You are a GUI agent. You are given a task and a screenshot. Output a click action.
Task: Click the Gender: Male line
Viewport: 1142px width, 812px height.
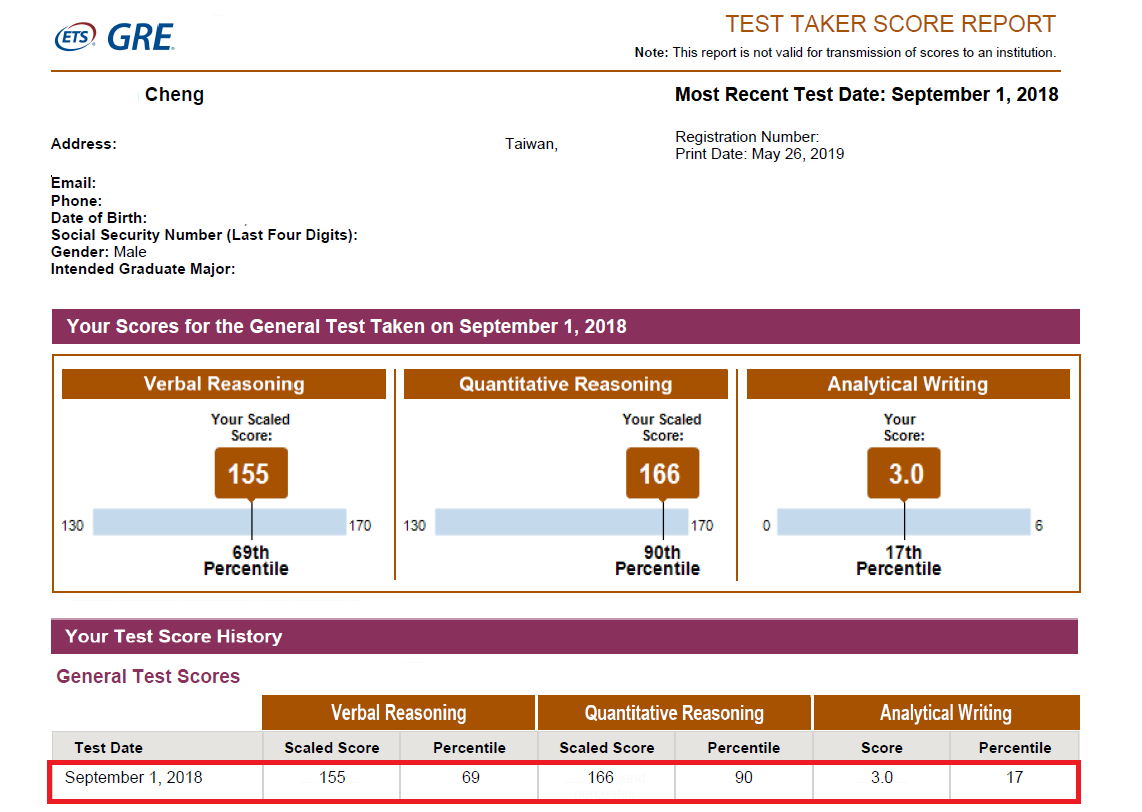[98, 252]
